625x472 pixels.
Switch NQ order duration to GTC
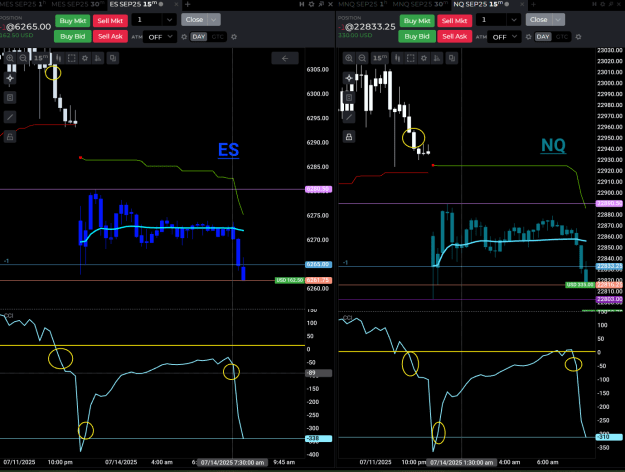[x=562, y=37]
